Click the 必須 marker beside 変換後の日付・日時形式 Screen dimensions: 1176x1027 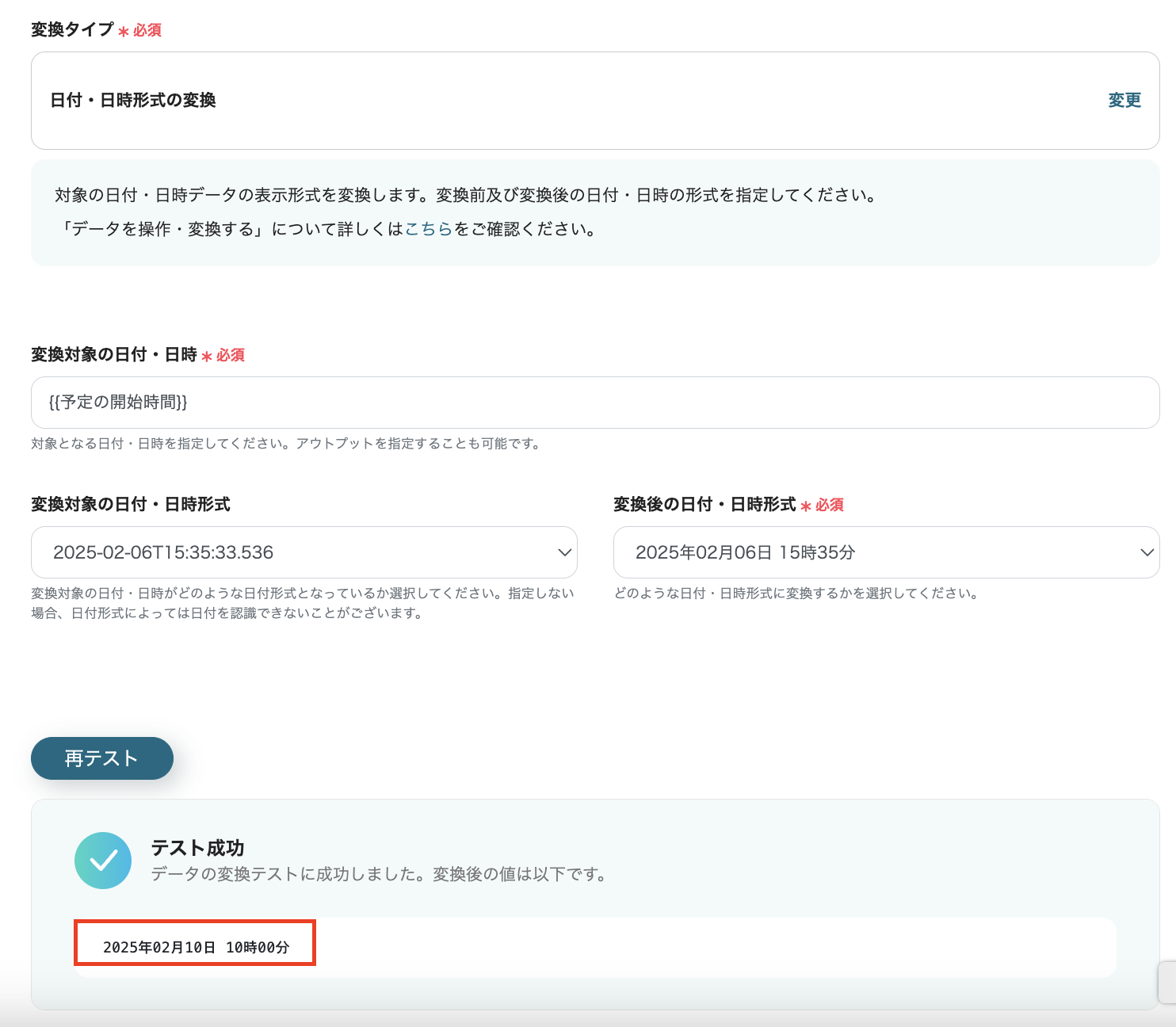tap(829, 506)
